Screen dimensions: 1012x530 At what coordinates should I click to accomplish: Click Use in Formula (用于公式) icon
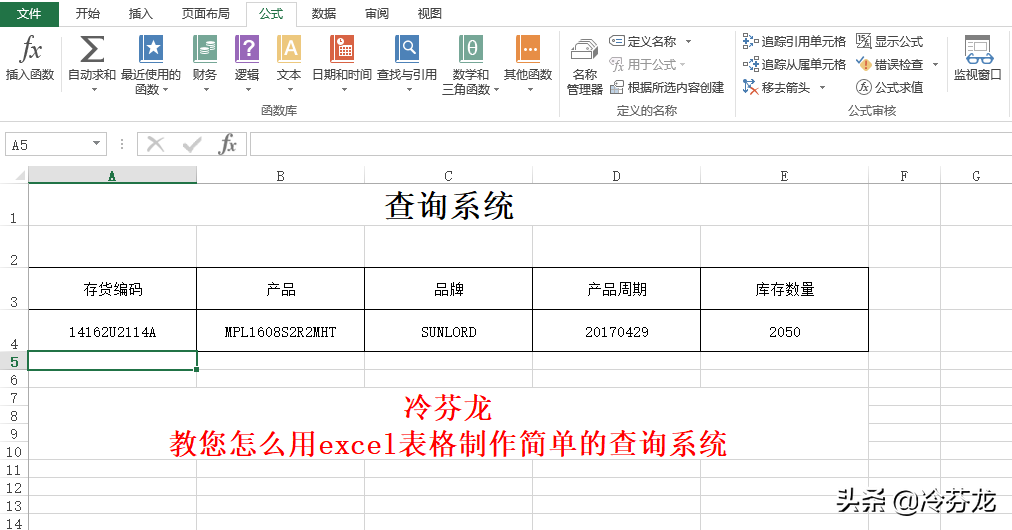[616, 64]
